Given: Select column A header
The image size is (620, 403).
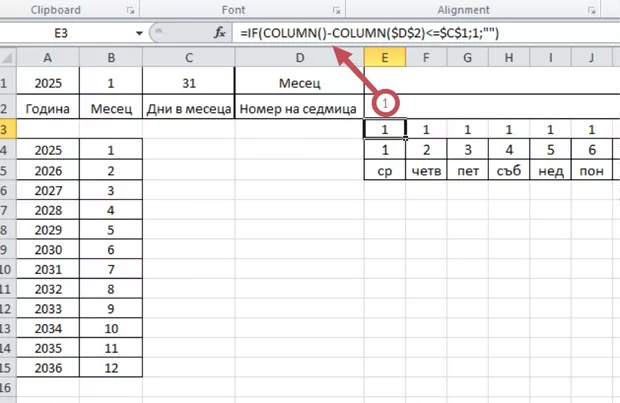Looking at the screenshot, I should click(48, 58).
